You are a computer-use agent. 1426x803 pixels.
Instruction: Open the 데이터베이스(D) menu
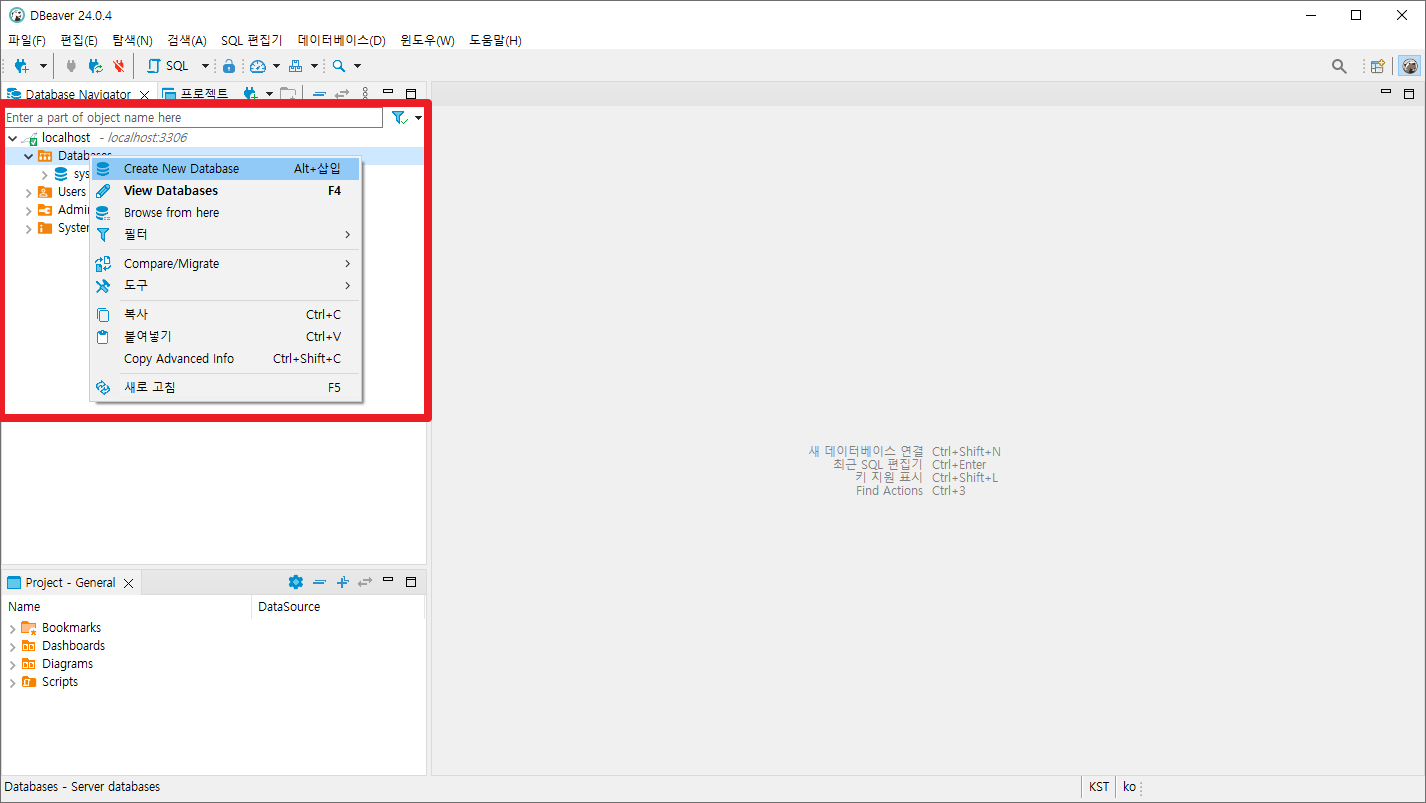pos(341,40)
